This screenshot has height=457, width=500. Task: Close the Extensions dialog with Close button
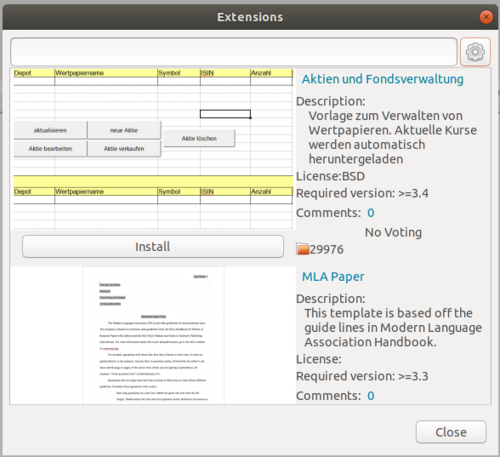point(451,432)
